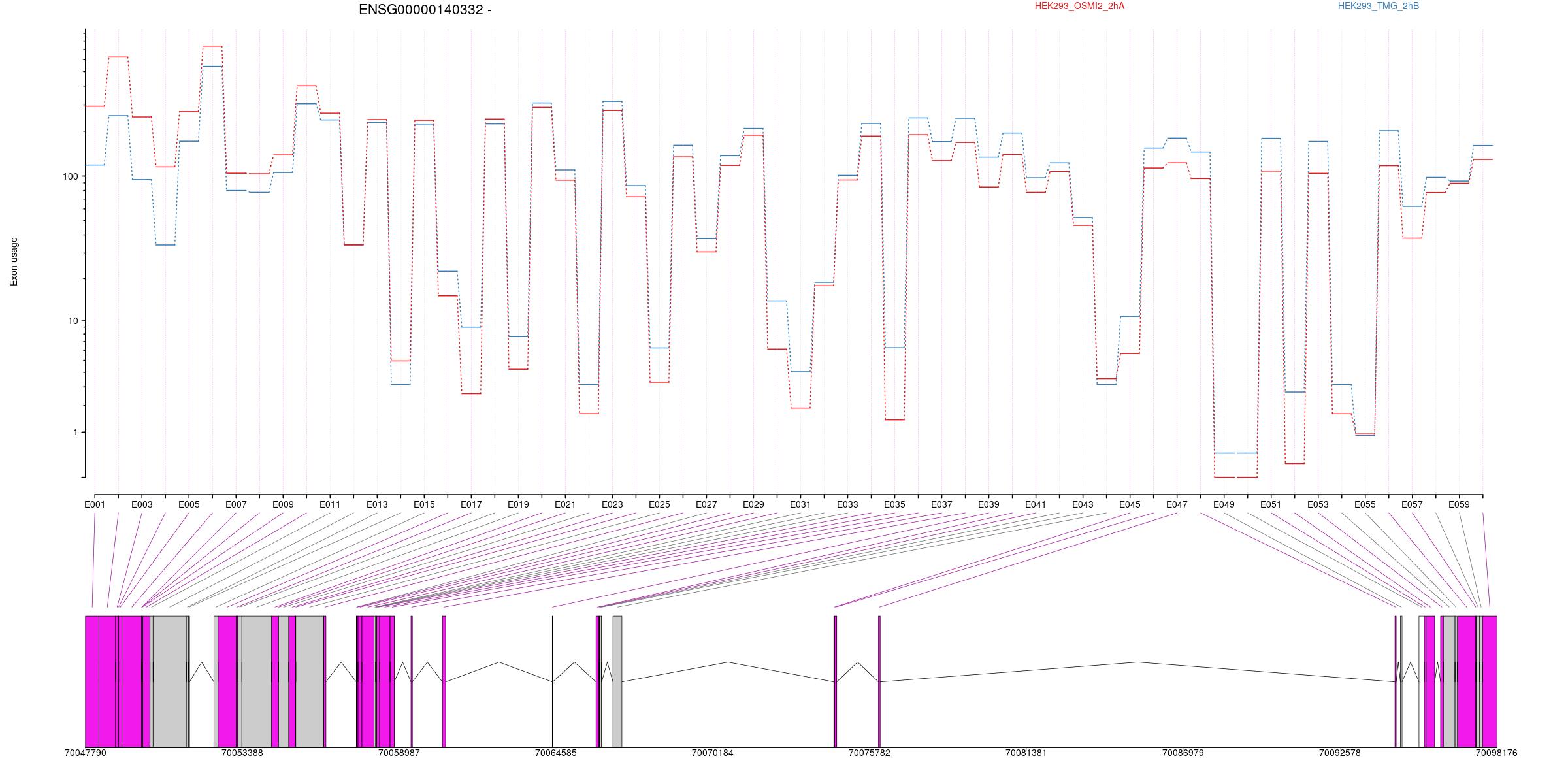The width and height of the screenshot is (1568, 784).
Task: Select exon label E051
Action: pos(1271,504)
